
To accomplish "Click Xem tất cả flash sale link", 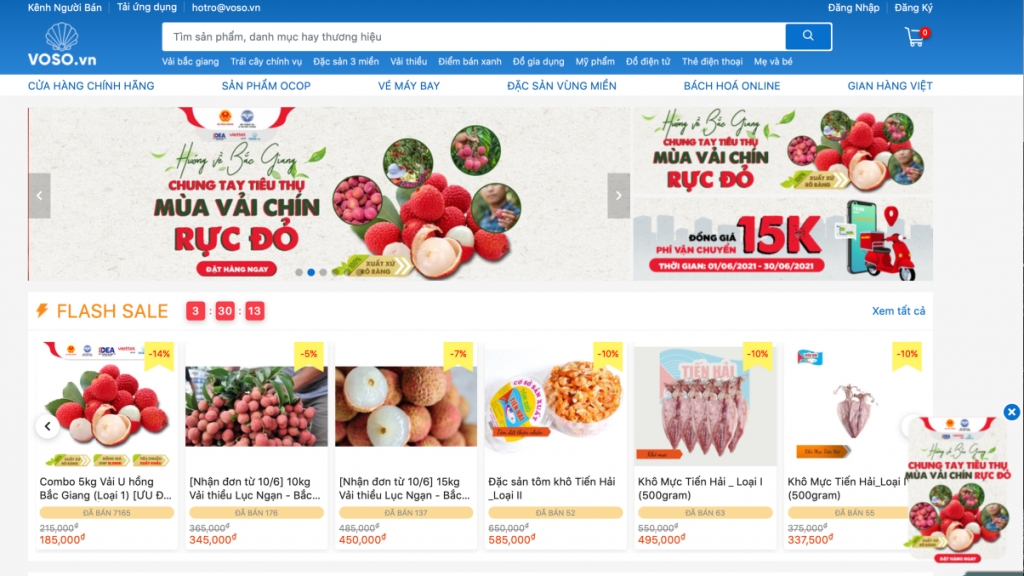I will pyautogui.click(x=899, y=311).
